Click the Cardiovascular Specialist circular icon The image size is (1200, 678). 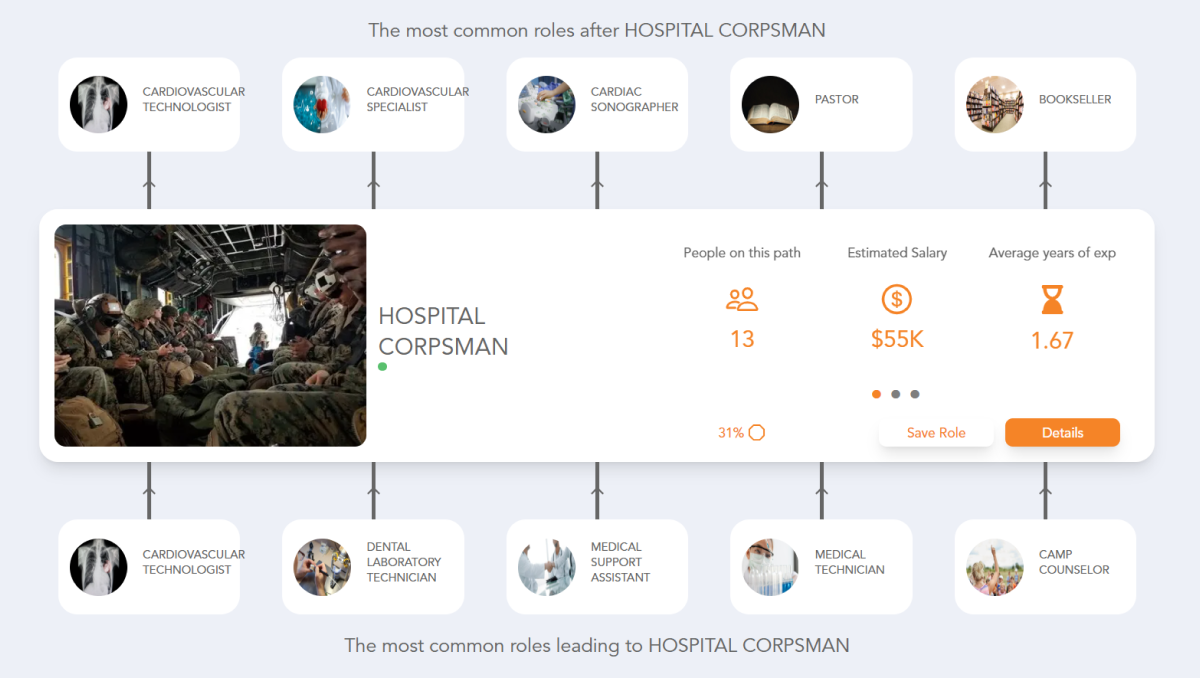(322, 104)
